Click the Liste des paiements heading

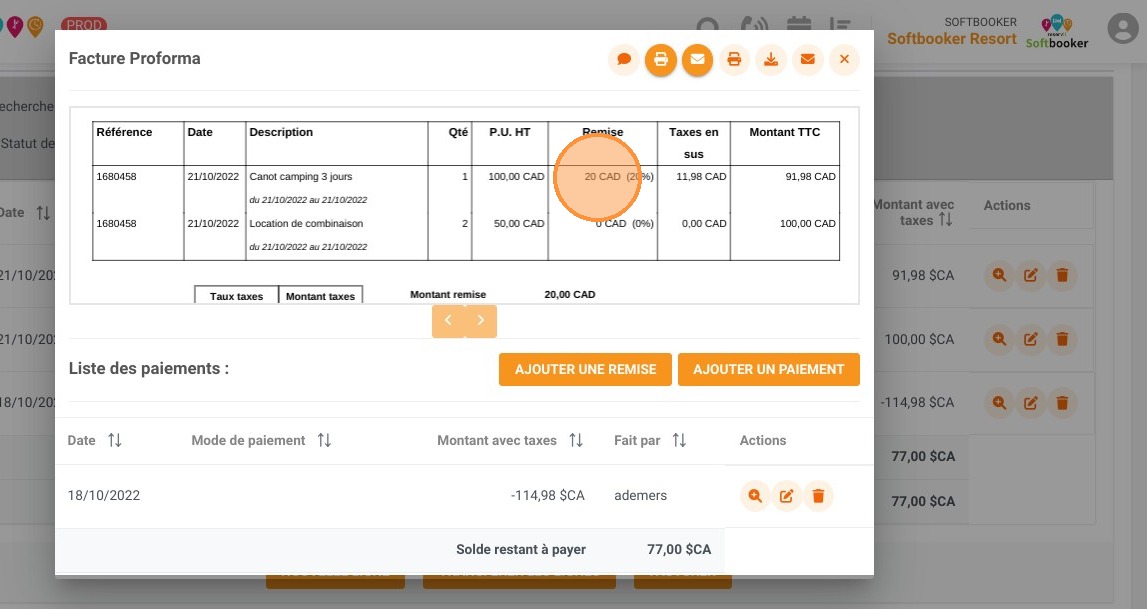148,368
